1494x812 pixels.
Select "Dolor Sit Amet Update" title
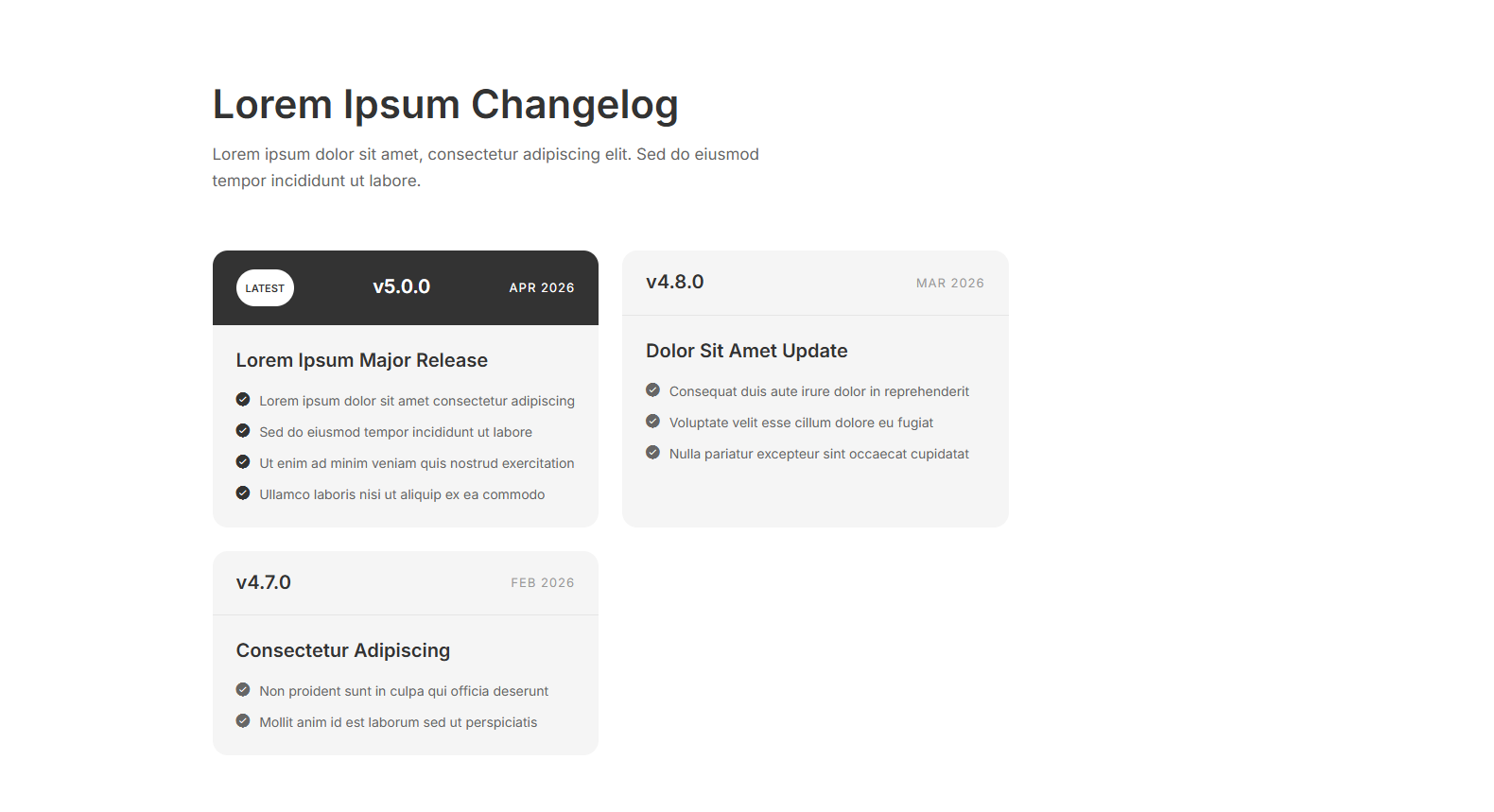pos(746,351)
